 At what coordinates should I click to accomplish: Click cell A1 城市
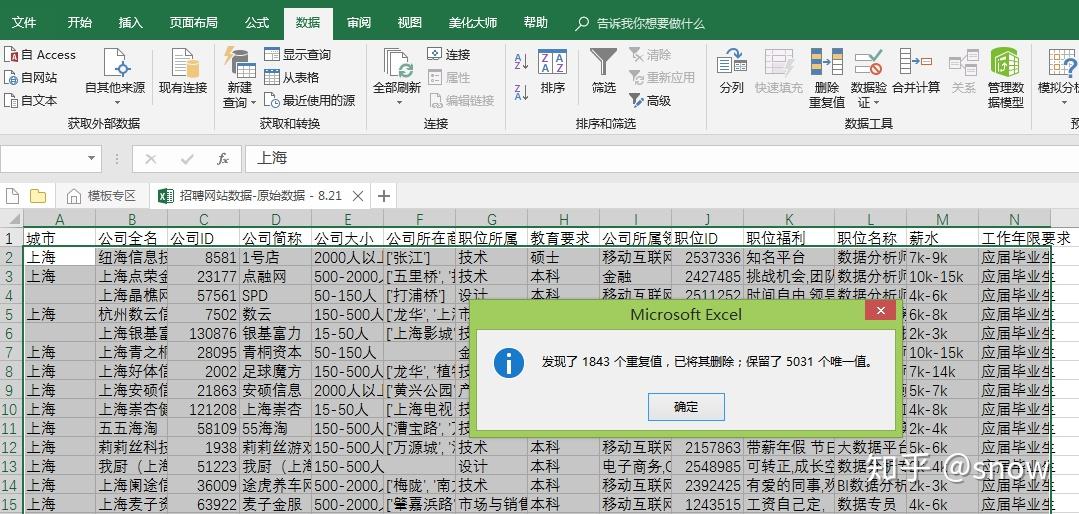tap(59, 238)
